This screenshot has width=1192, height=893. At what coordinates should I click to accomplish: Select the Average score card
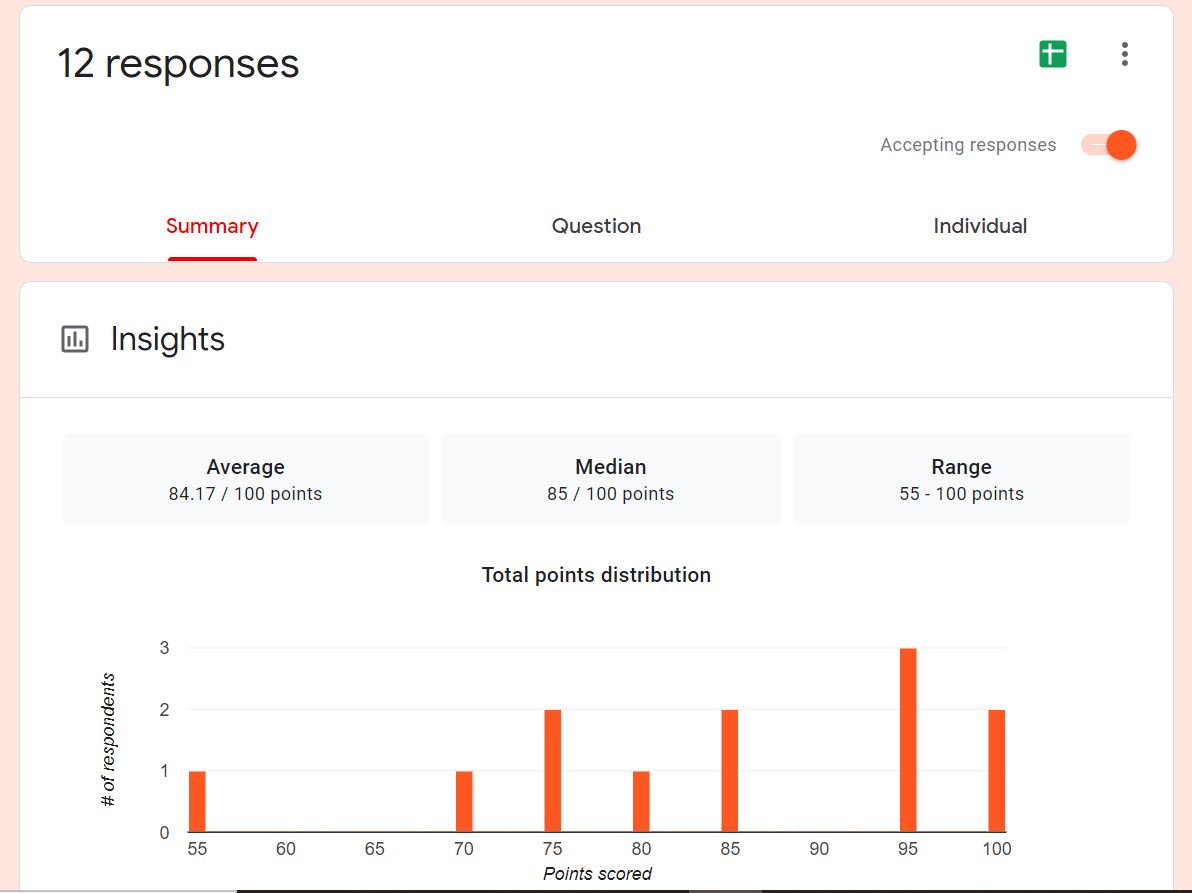tap(245, 479)
